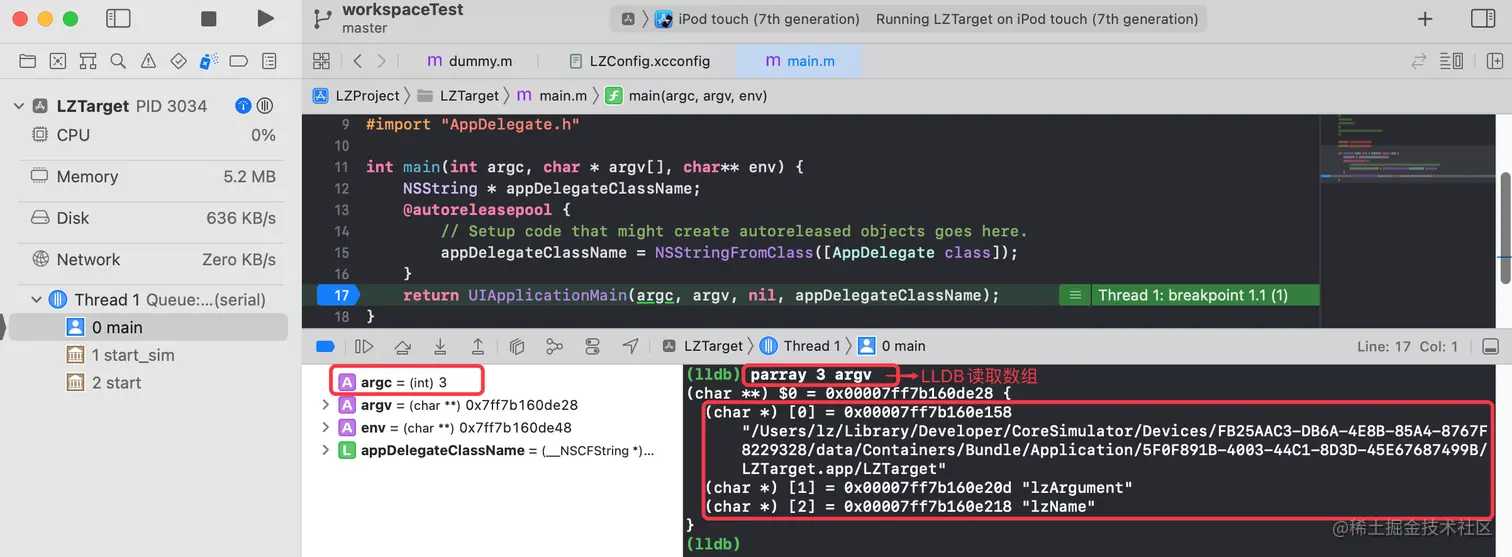1512x557 pixels.
Task: Open the source control navigator
Action: click(58, 61)
